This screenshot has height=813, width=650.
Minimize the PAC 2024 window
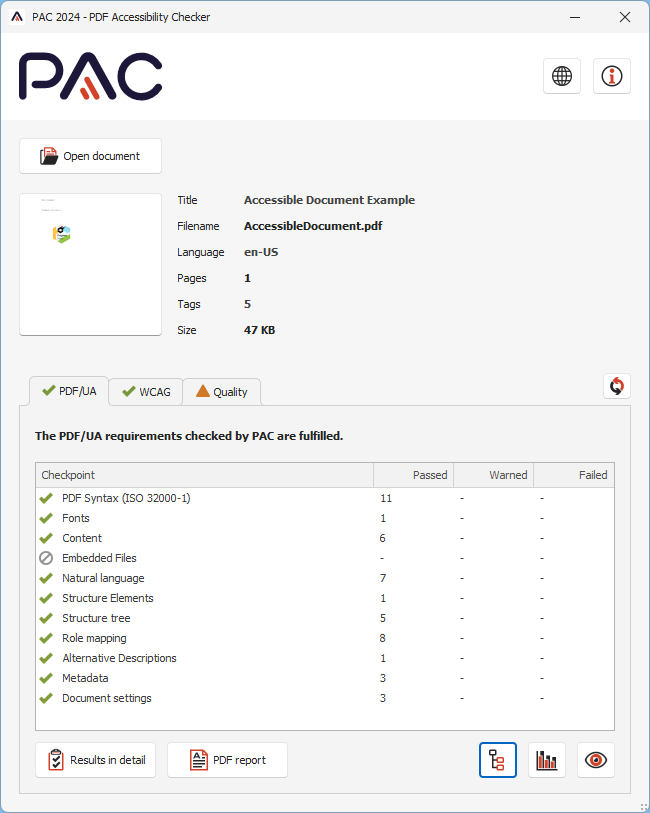pos(574,17)
